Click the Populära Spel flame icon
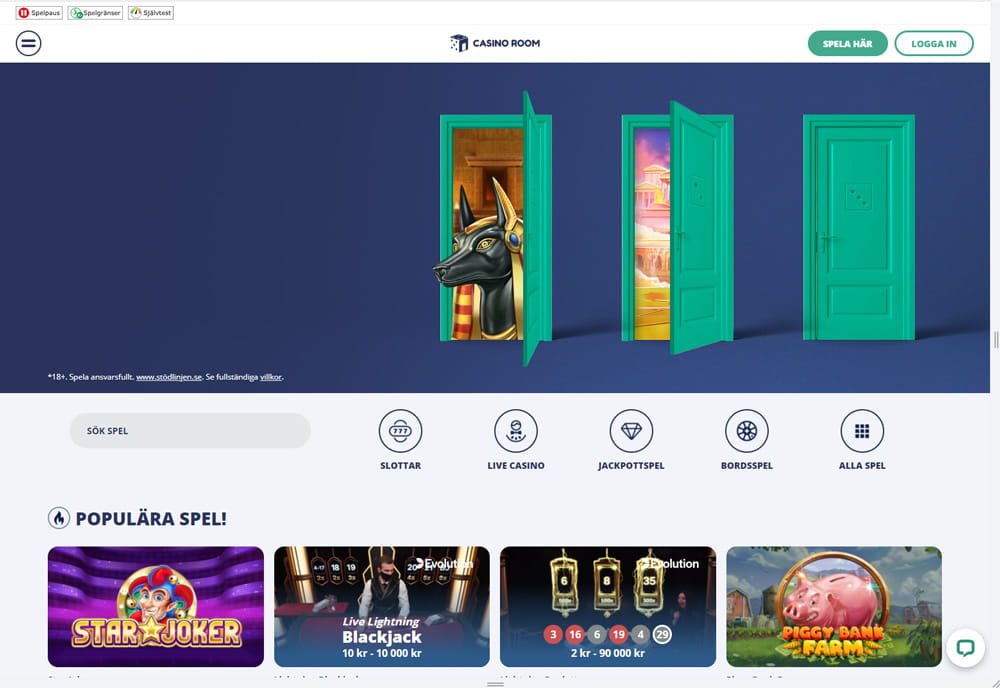Viewport: 1000px width, 688px height. pyautogui.click(x=59, y=518)
